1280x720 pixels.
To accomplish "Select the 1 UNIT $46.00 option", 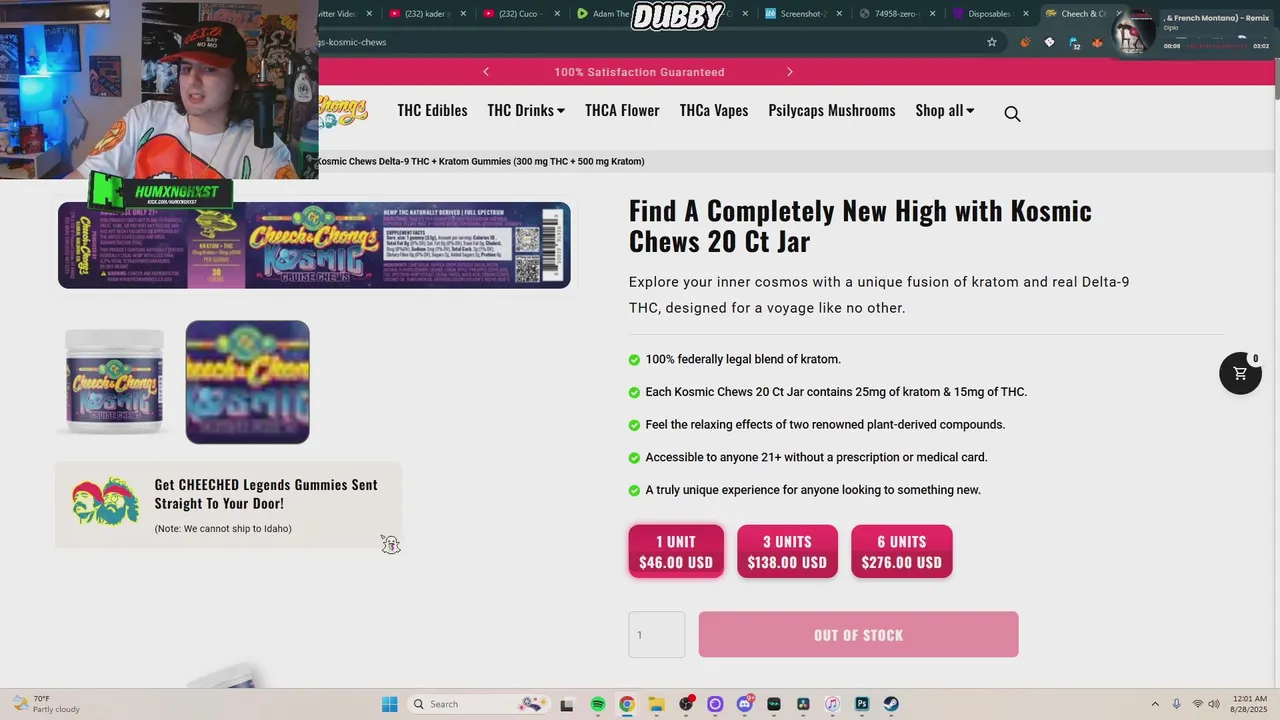I will click(676, 552).
